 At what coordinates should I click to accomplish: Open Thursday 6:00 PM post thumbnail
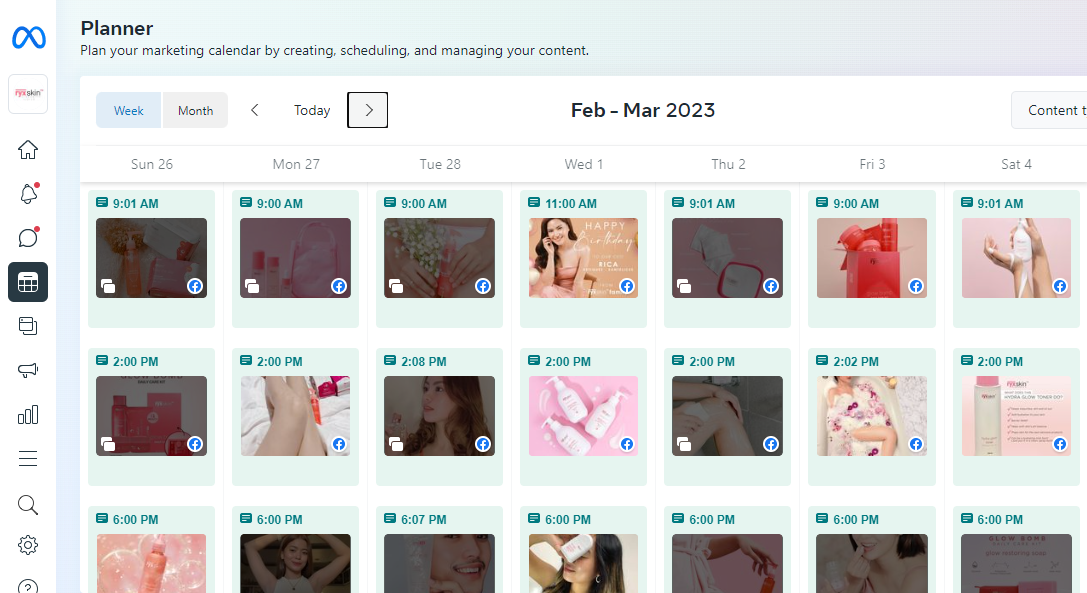[727, 563]
